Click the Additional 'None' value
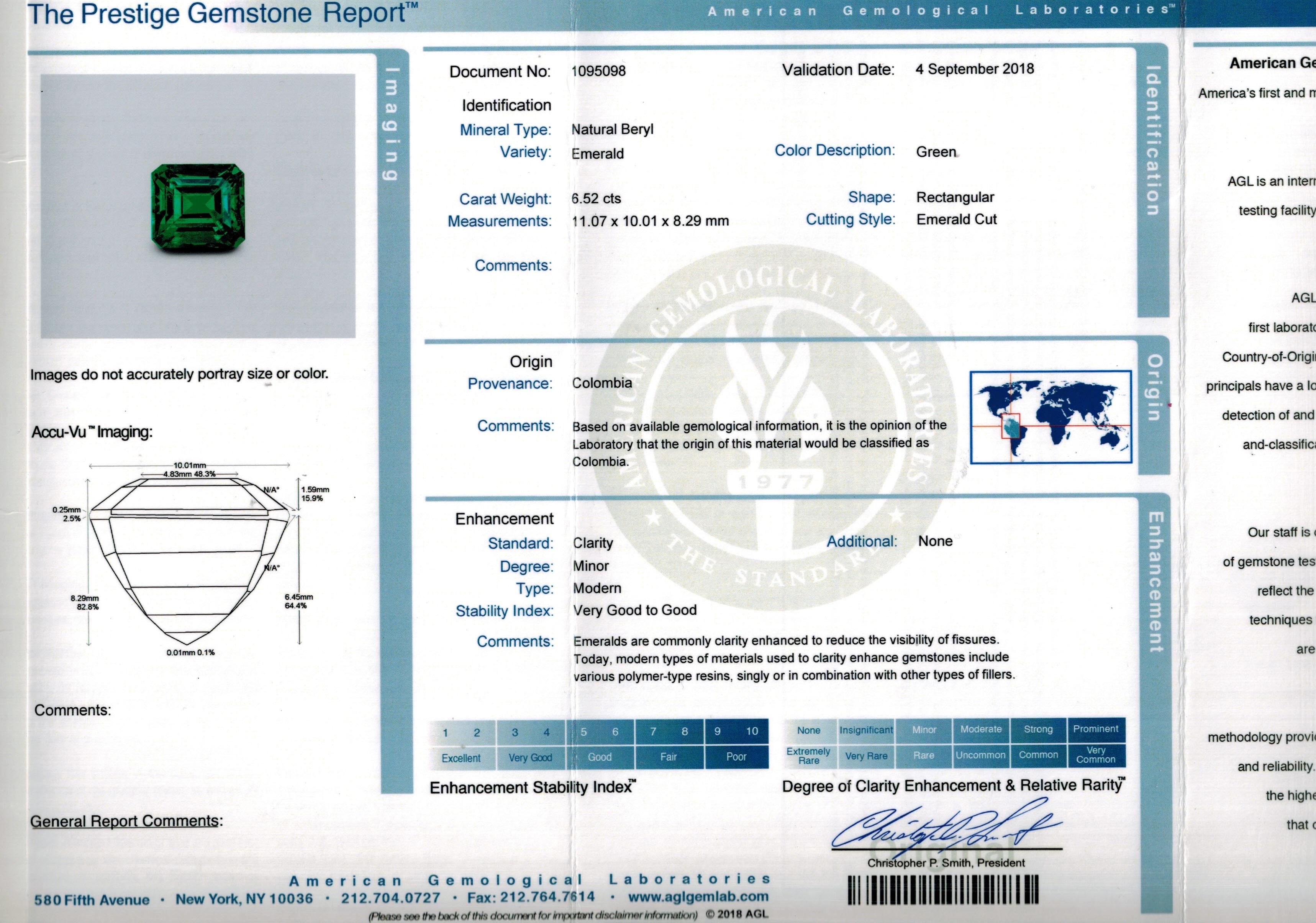 tap(935, 541)
